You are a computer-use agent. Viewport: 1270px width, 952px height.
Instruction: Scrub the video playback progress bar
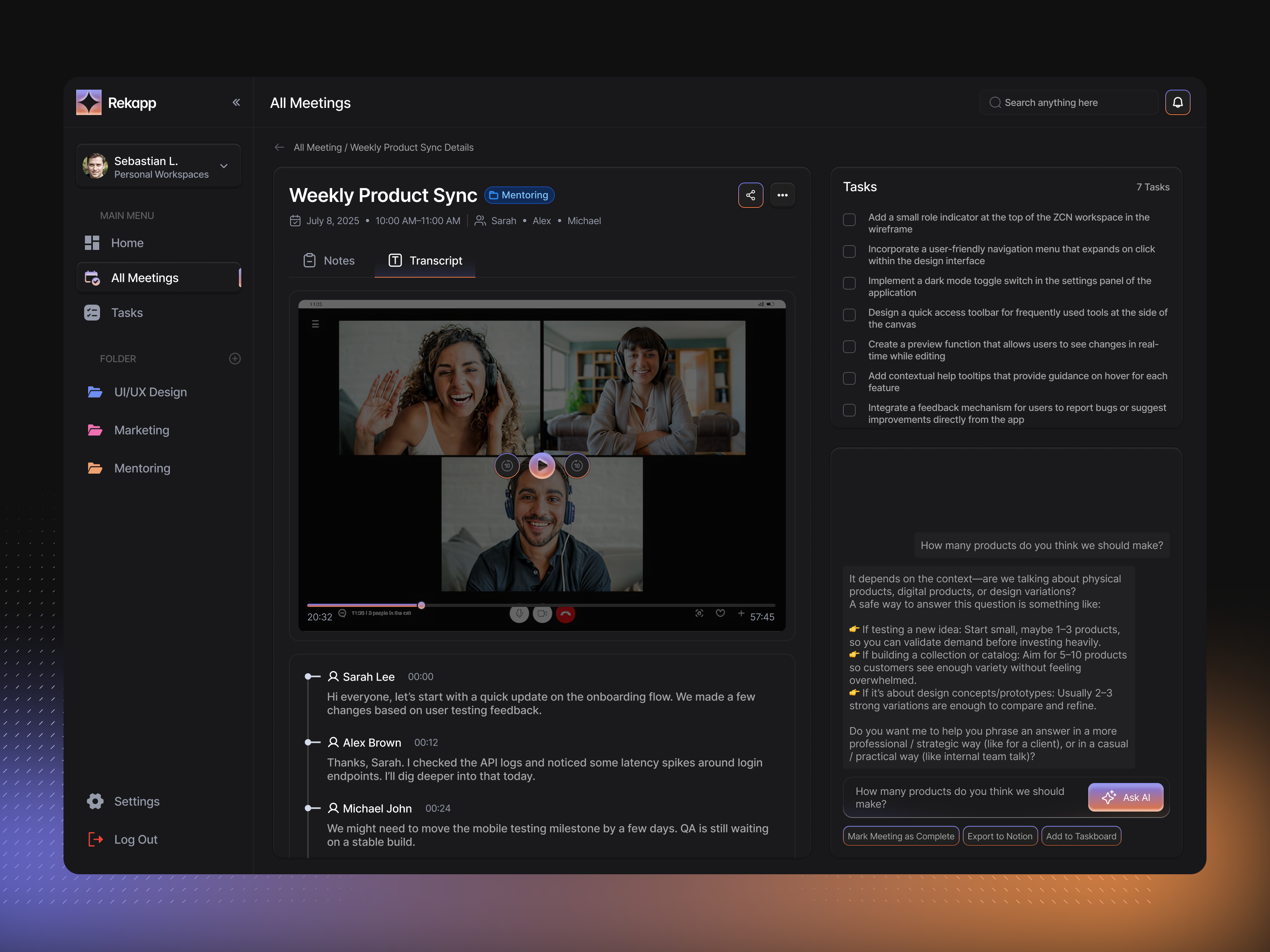(x=422, y=605)
